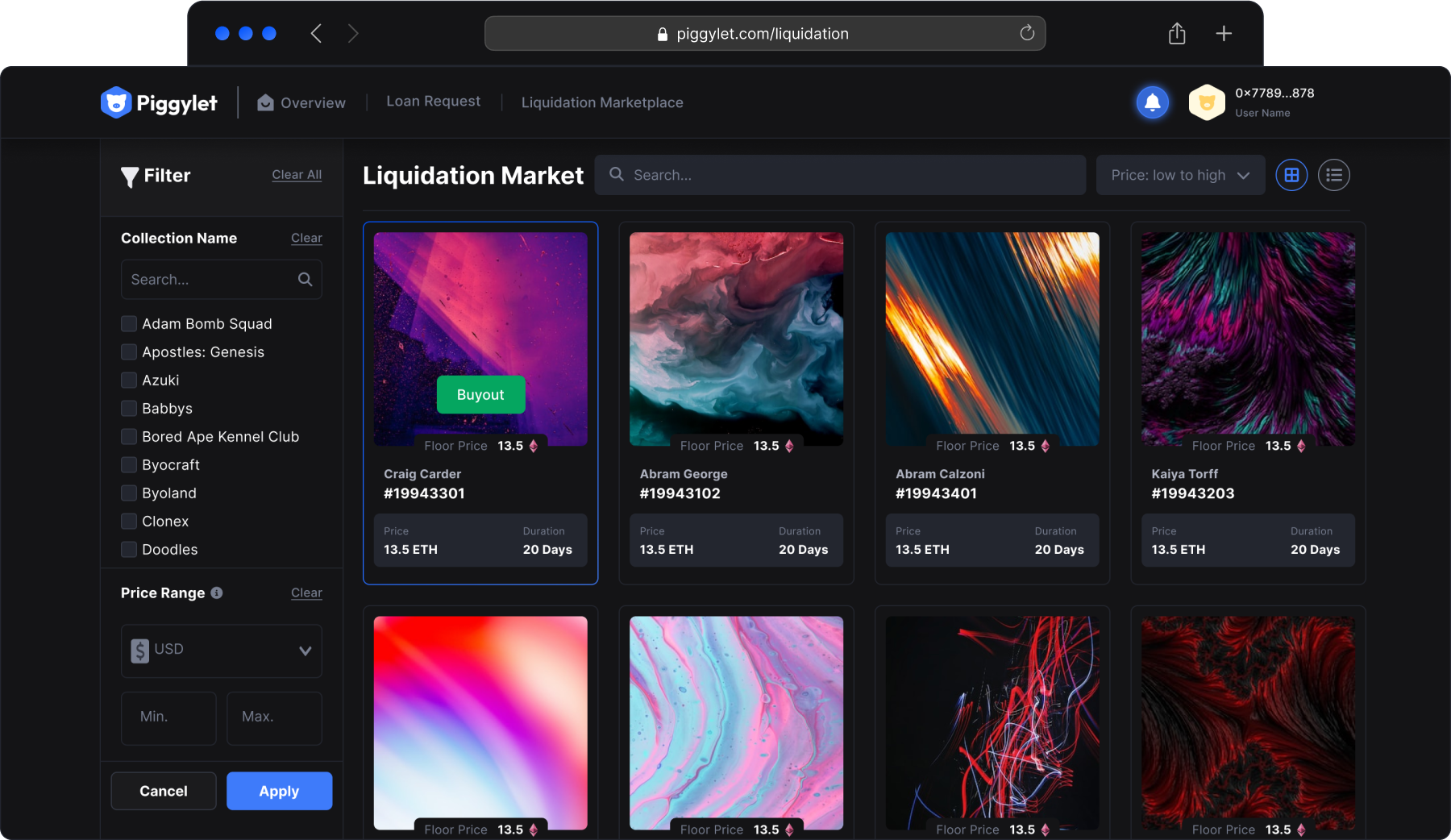The height and width of the screenshot is (840, 1451).
Task: Click Piggylet brand name text
Action: pos(177,103)
